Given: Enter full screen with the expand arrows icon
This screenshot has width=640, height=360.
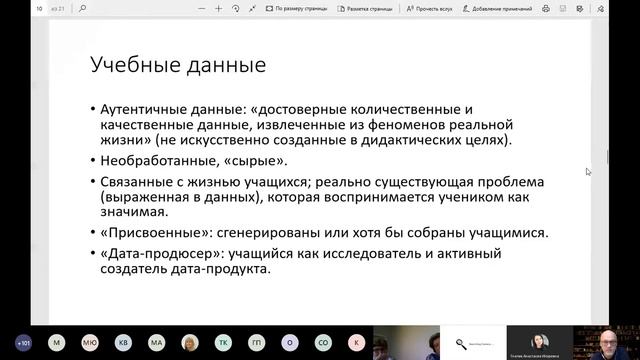Looking at the screenshot, I should [x=252, y=9].
